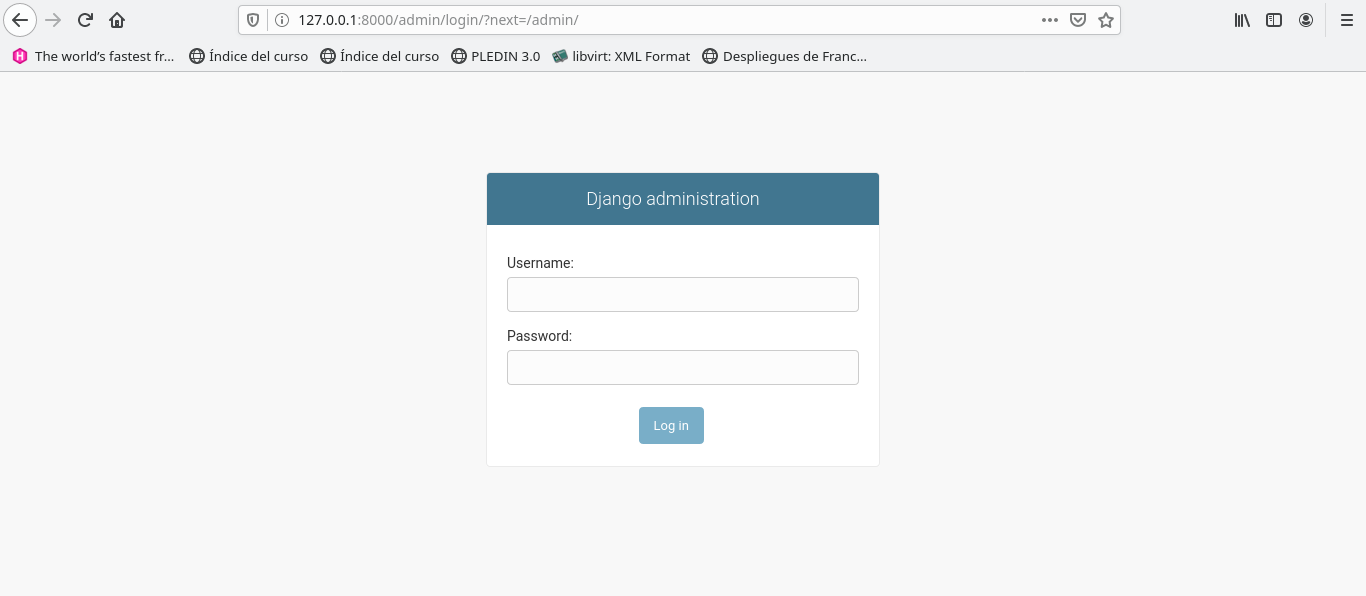Focus the Password input field
The width and height of the screenshot is (1366, 596).
click(x=683, y=367)
